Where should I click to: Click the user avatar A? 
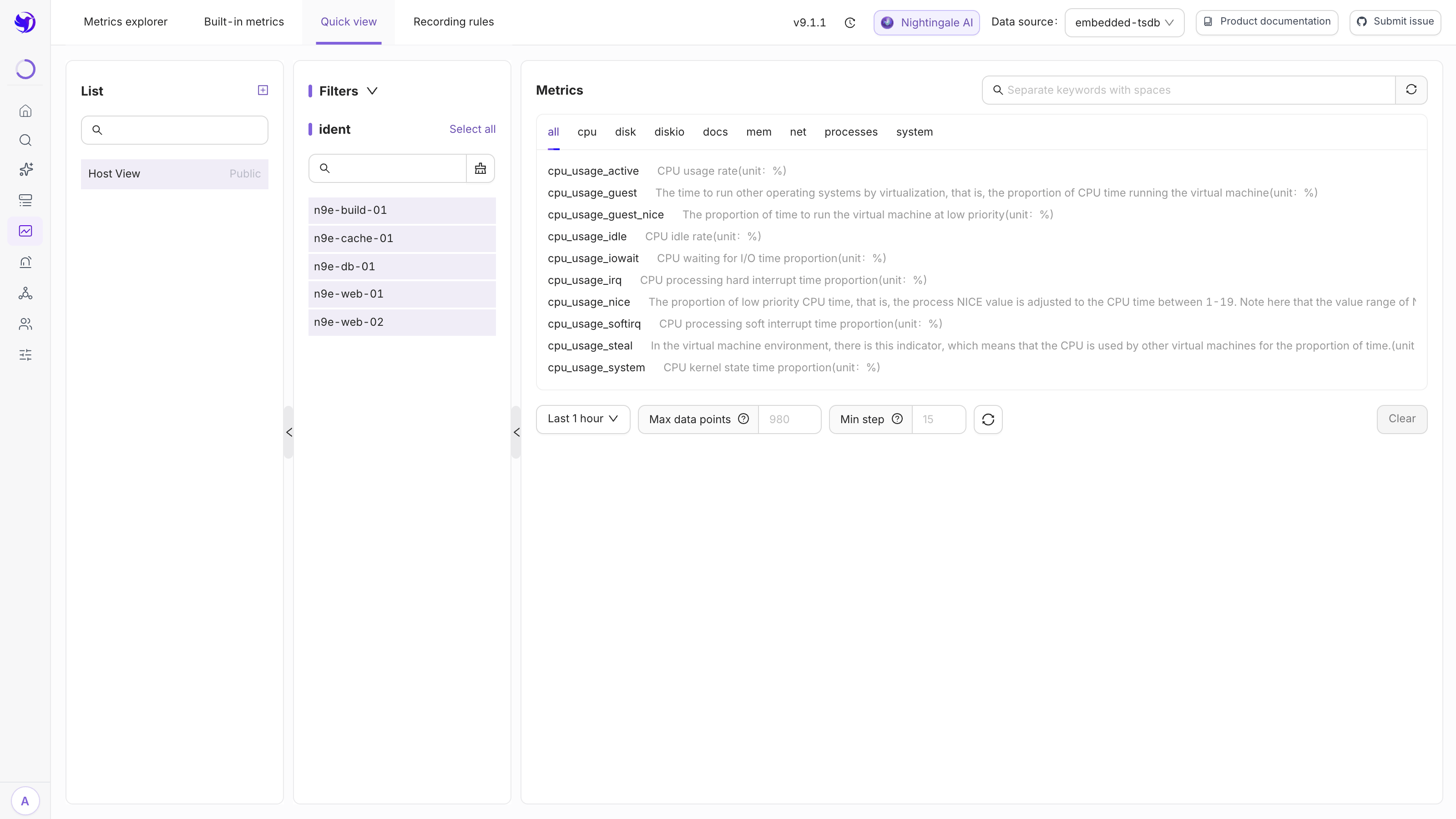(25, 801)
